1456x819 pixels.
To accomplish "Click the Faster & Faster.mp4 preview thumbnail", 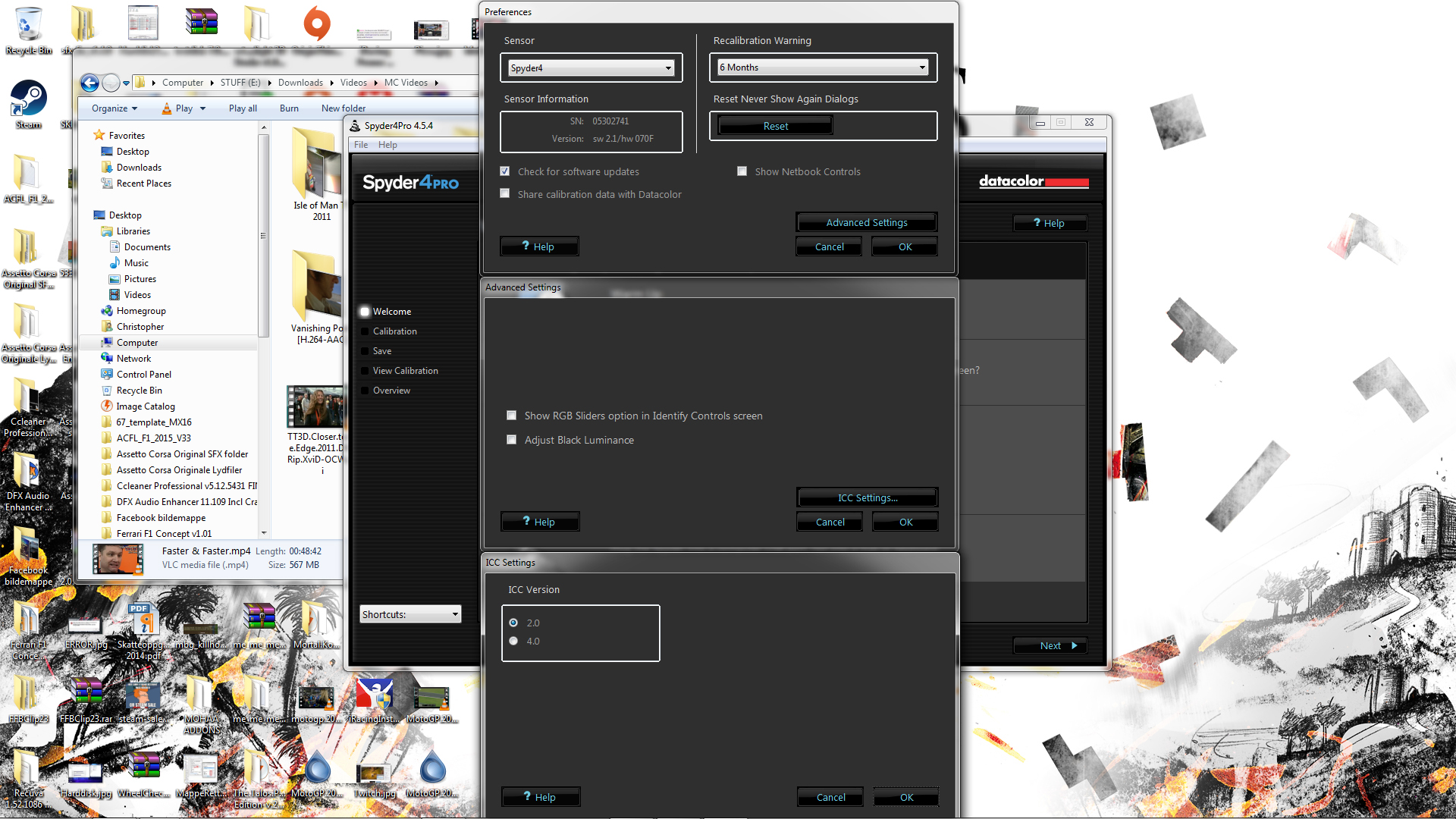I will click(x=118, y=559).
